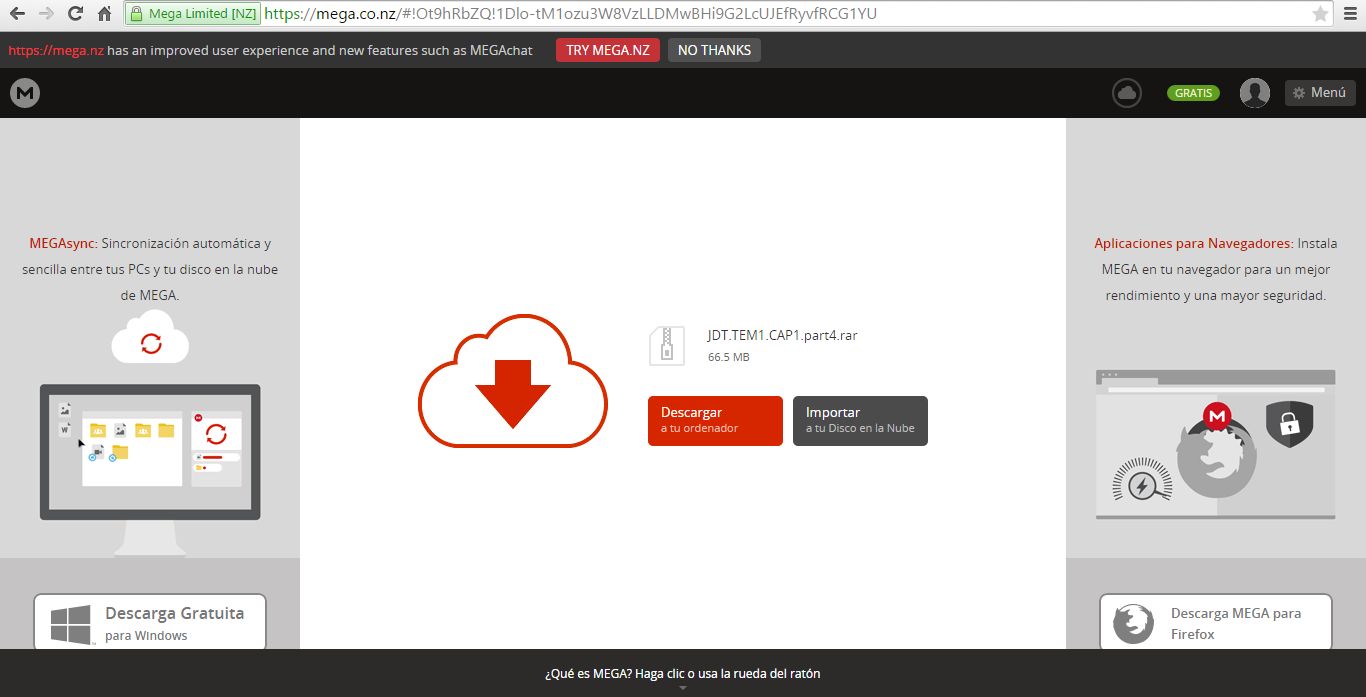The width and height of the screenshot is (1366, 697).
Task: Click the MEGA logo in the top bar
Action: pyautogui.click(x=25, y=93)
